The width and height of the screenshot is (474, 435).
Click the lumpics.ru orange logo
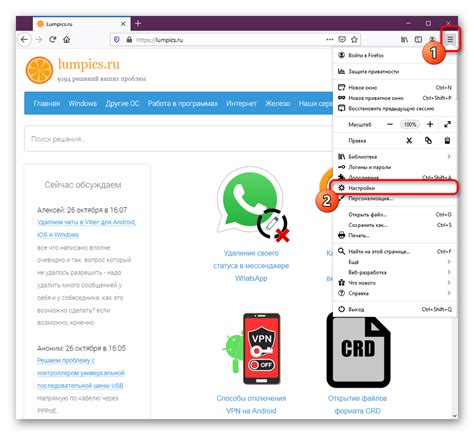pyautogui.click(x=39, y=70)
